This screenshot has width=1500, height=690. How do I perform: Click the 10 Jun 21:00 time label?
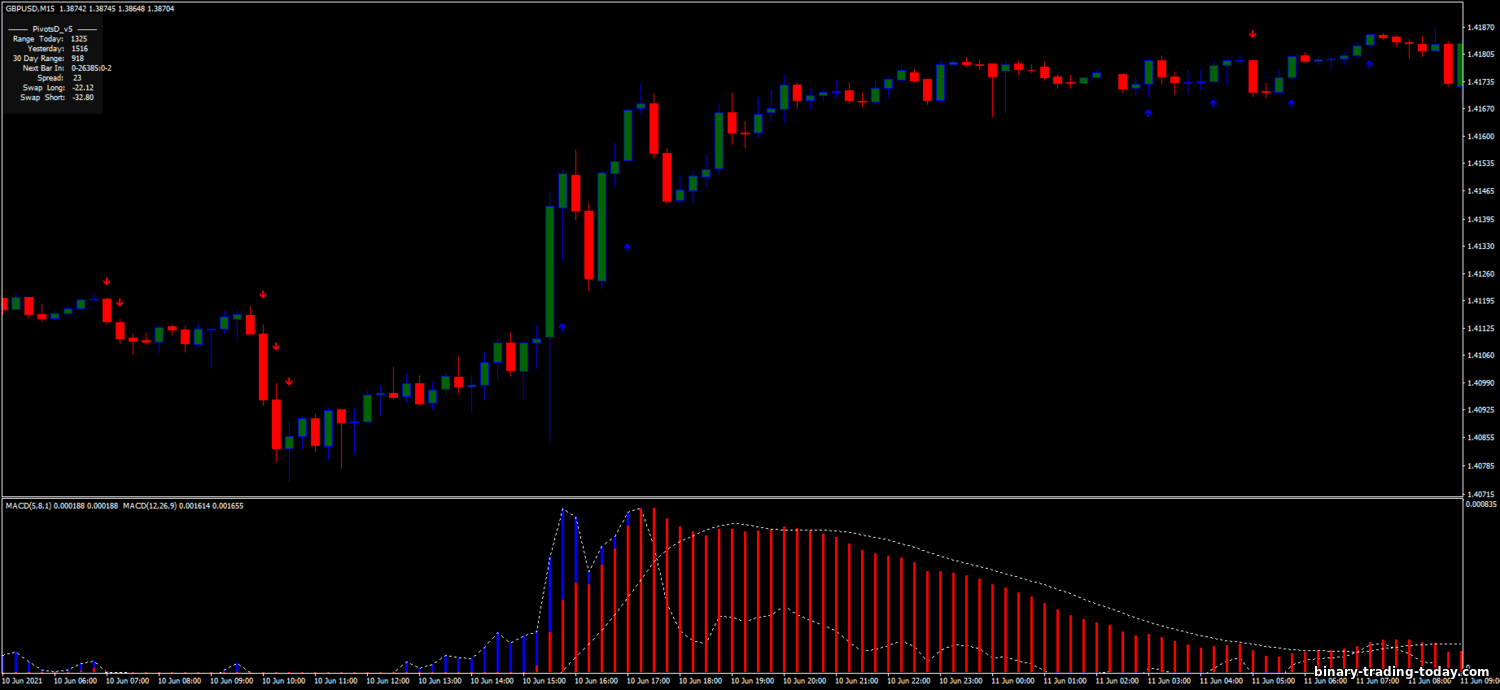pyautogui.click(x=855, y=681)
